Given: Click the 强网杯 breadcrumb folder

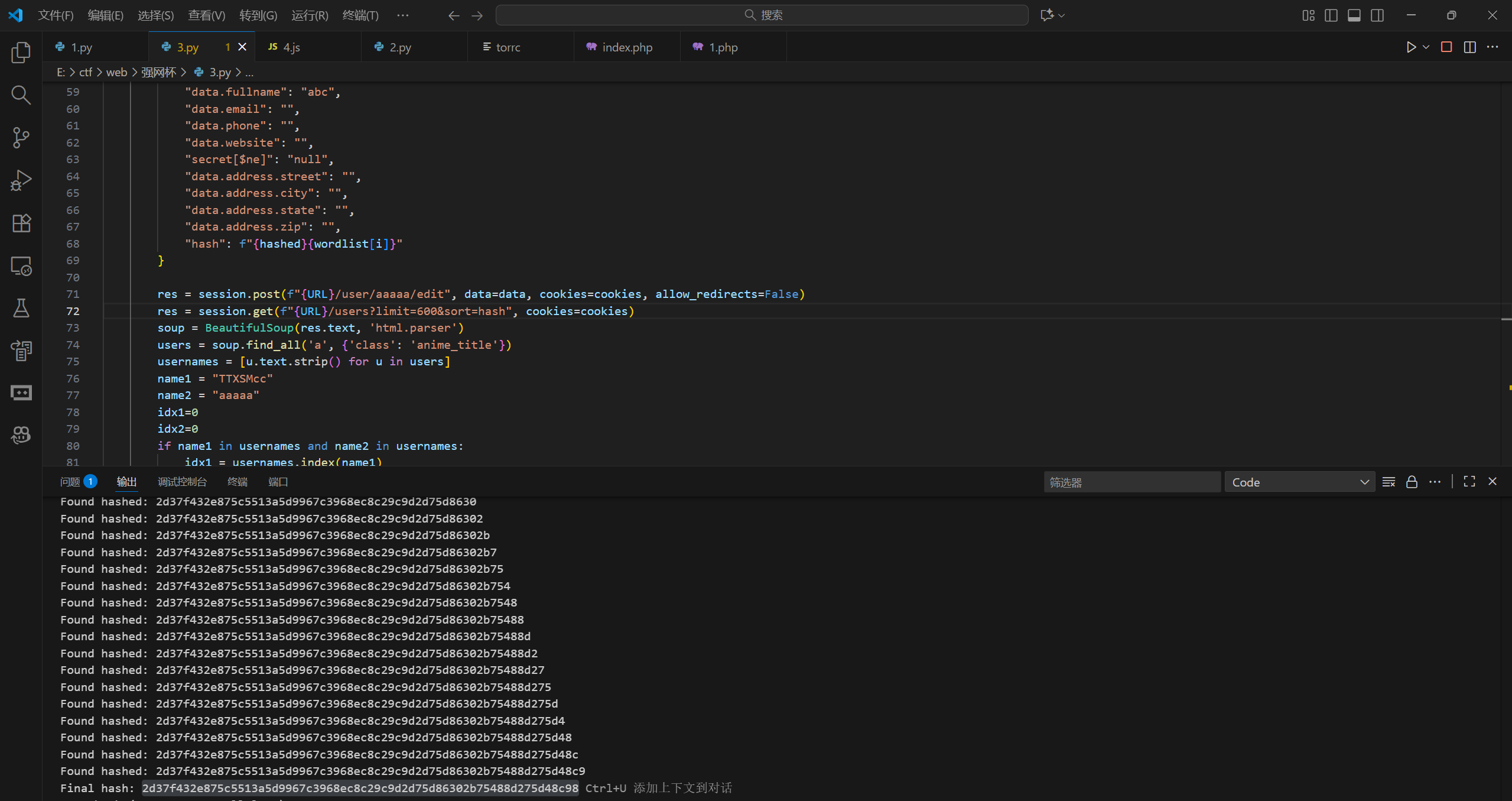Looking at the screenshot, I should pyautogui.click(x=158, y=72).
